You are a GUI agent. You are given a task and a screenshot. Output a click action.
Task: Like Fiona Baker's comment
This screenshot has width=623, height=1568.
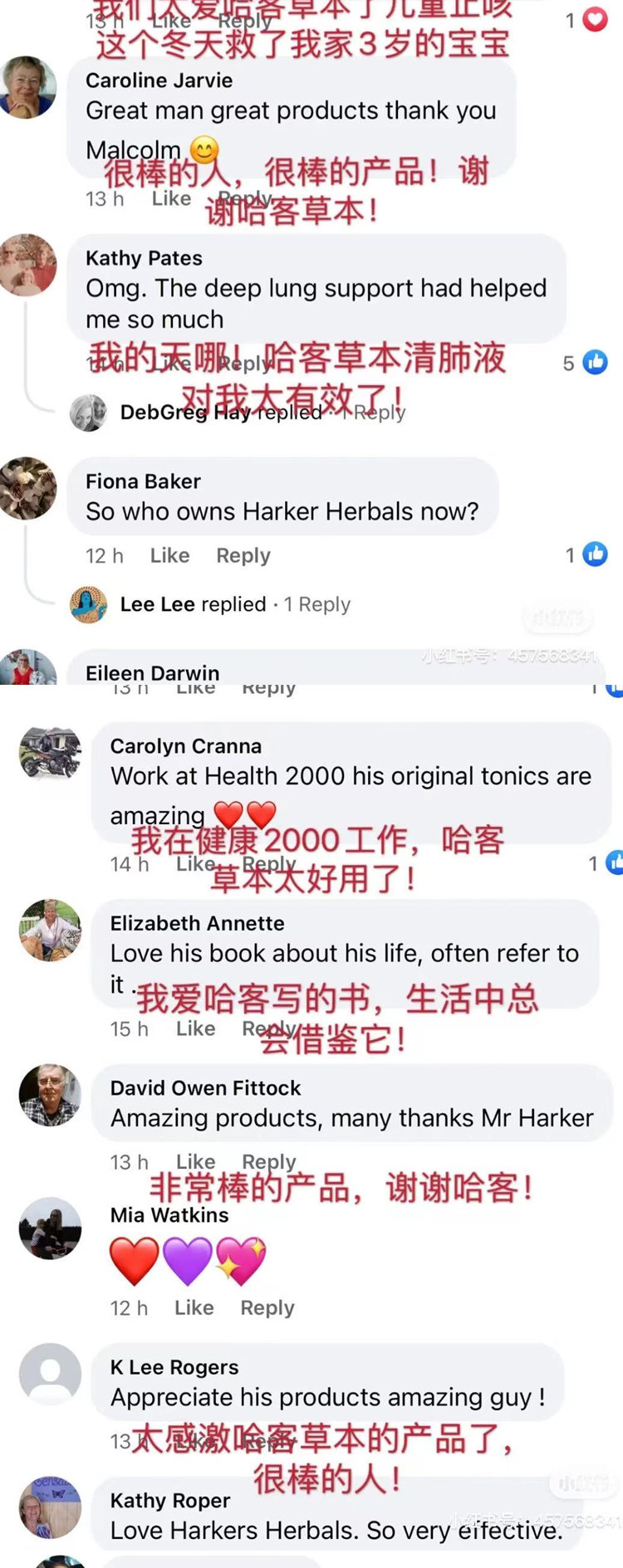click(170, 555)
